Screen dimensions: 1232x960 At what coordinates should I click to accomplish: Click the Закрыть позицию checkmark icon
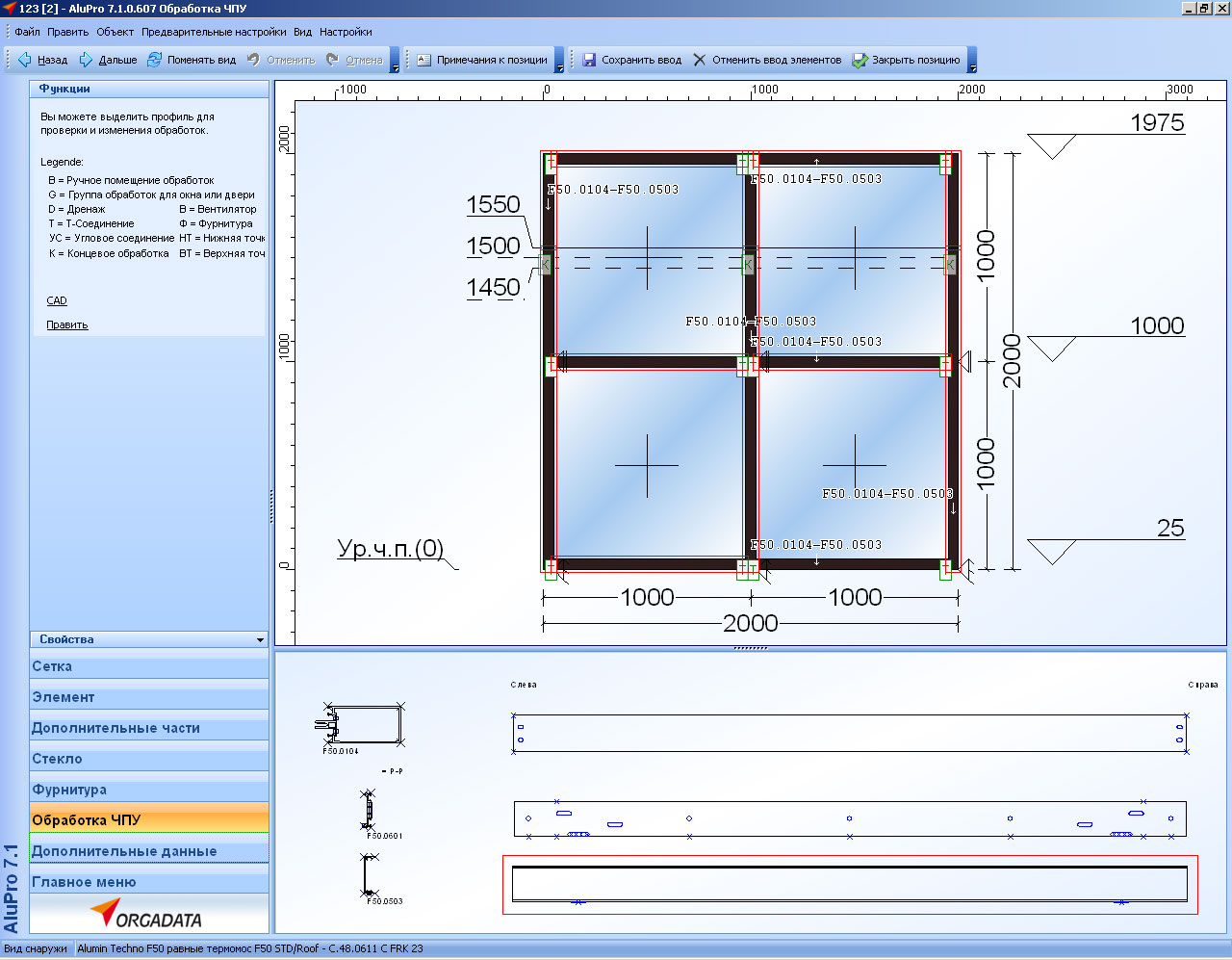860,60
